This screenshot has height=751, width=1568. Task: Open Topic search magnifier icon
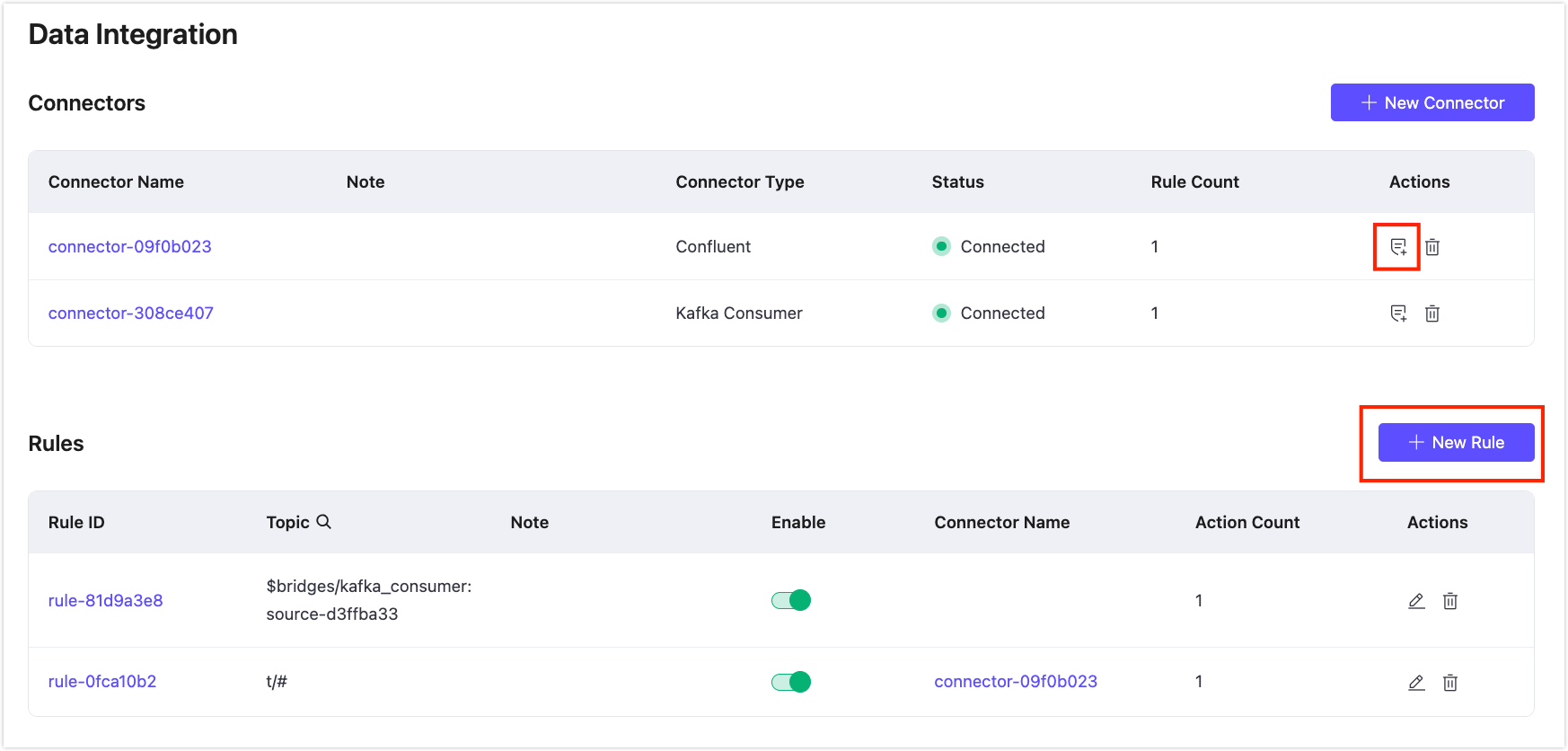pos(324,522)
